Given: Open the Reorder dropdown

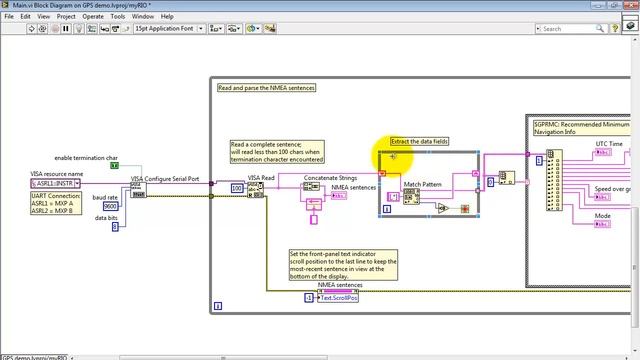Looking at the screenshot, I should [253, 29].
